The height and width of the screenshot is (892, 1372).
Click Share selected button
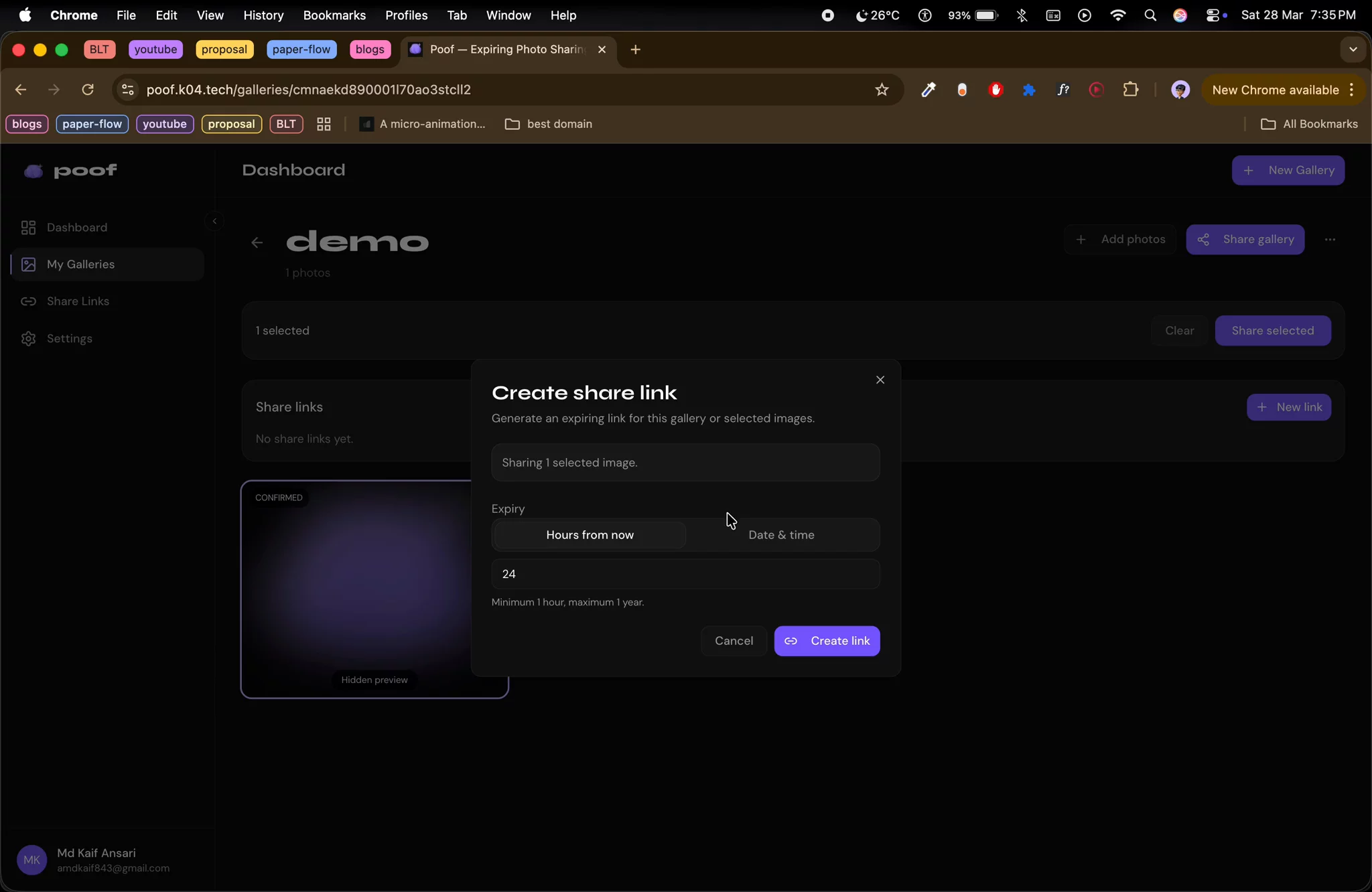pyautogui.click(x=1272, y=331)
